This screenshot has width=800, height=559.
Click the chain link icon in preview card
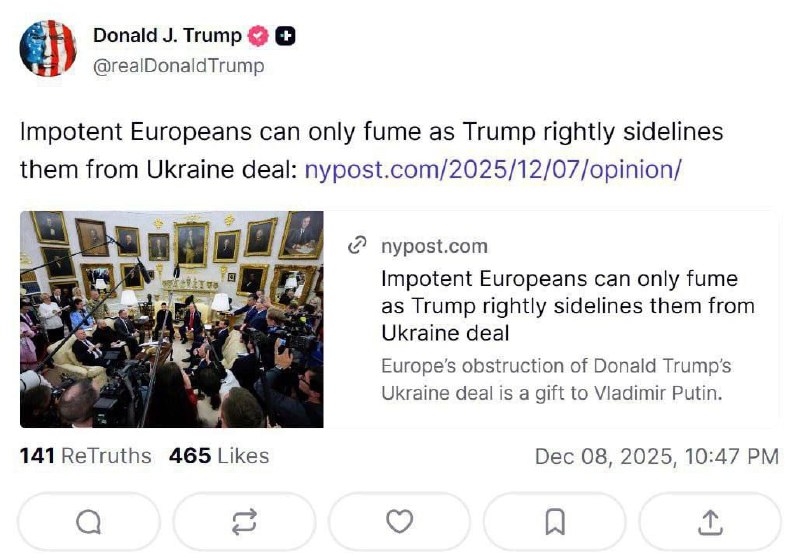pos(357,246)
